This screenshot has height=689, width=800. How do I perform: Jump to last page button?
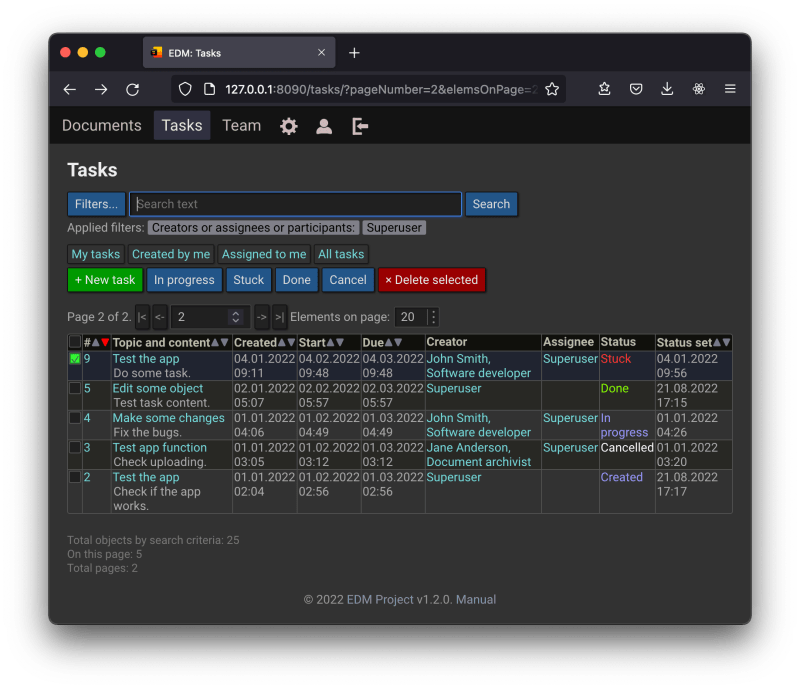tap(280, 317)
